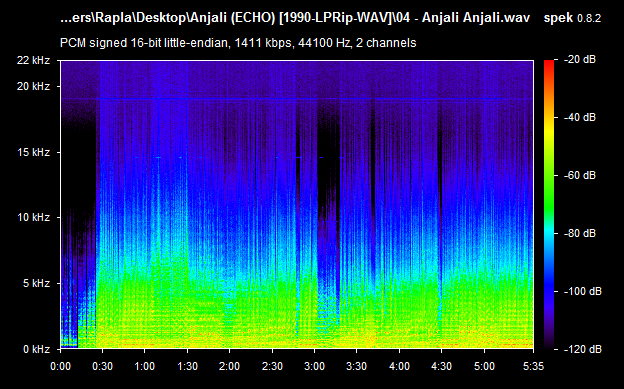
Task: Click the 'spek' program name label
Action: click(558, 18)
